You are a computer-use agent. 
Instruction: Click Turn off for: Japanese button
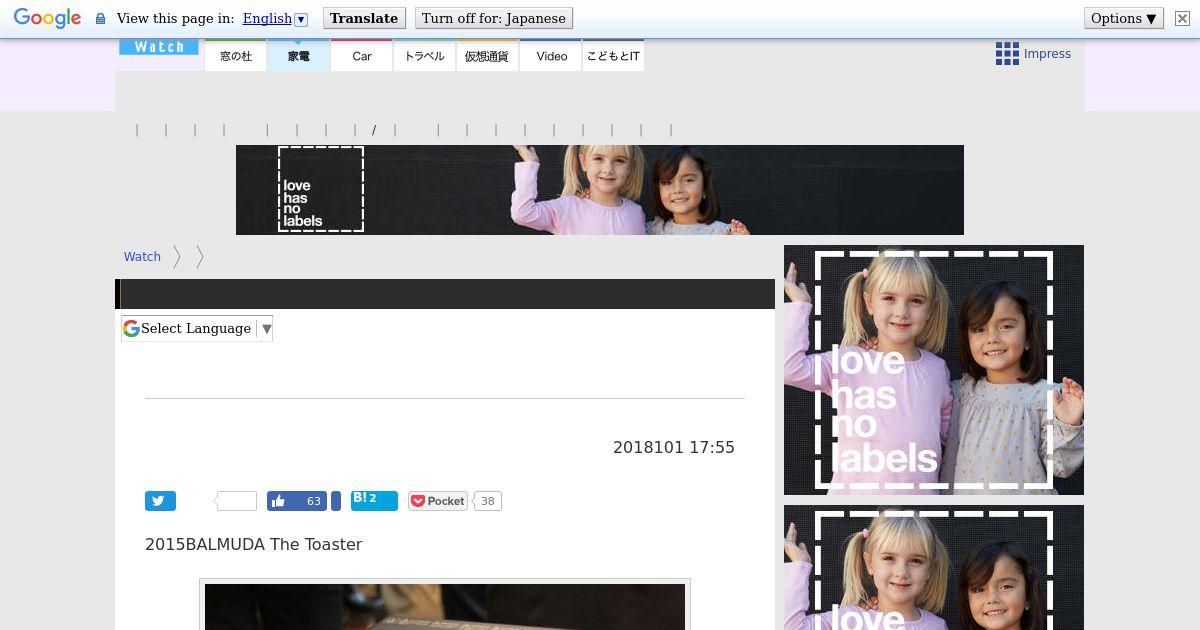pyautogui.click(x=493, y=18)
